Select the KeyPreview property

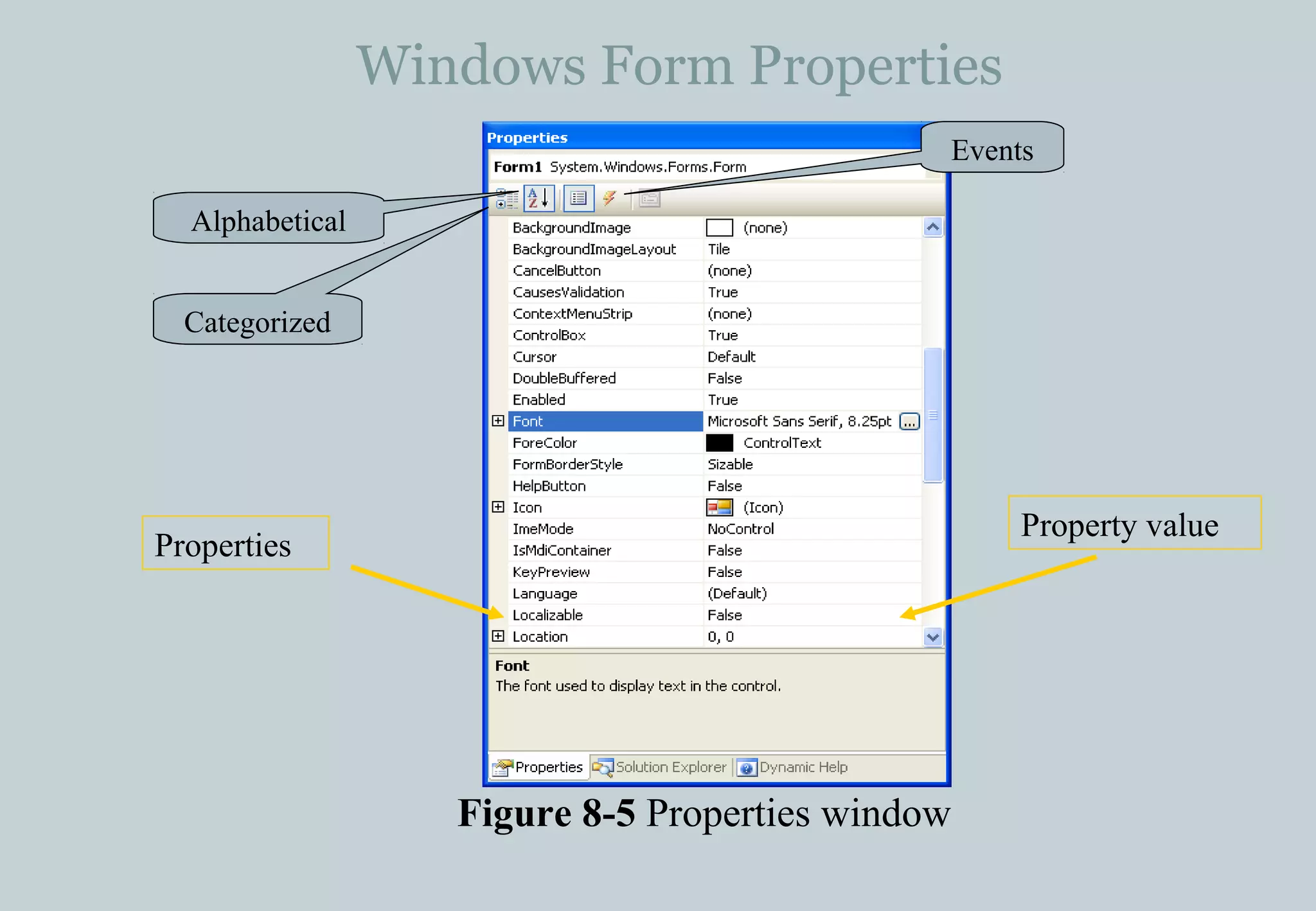pyautogui.click(x=551, y=572)
